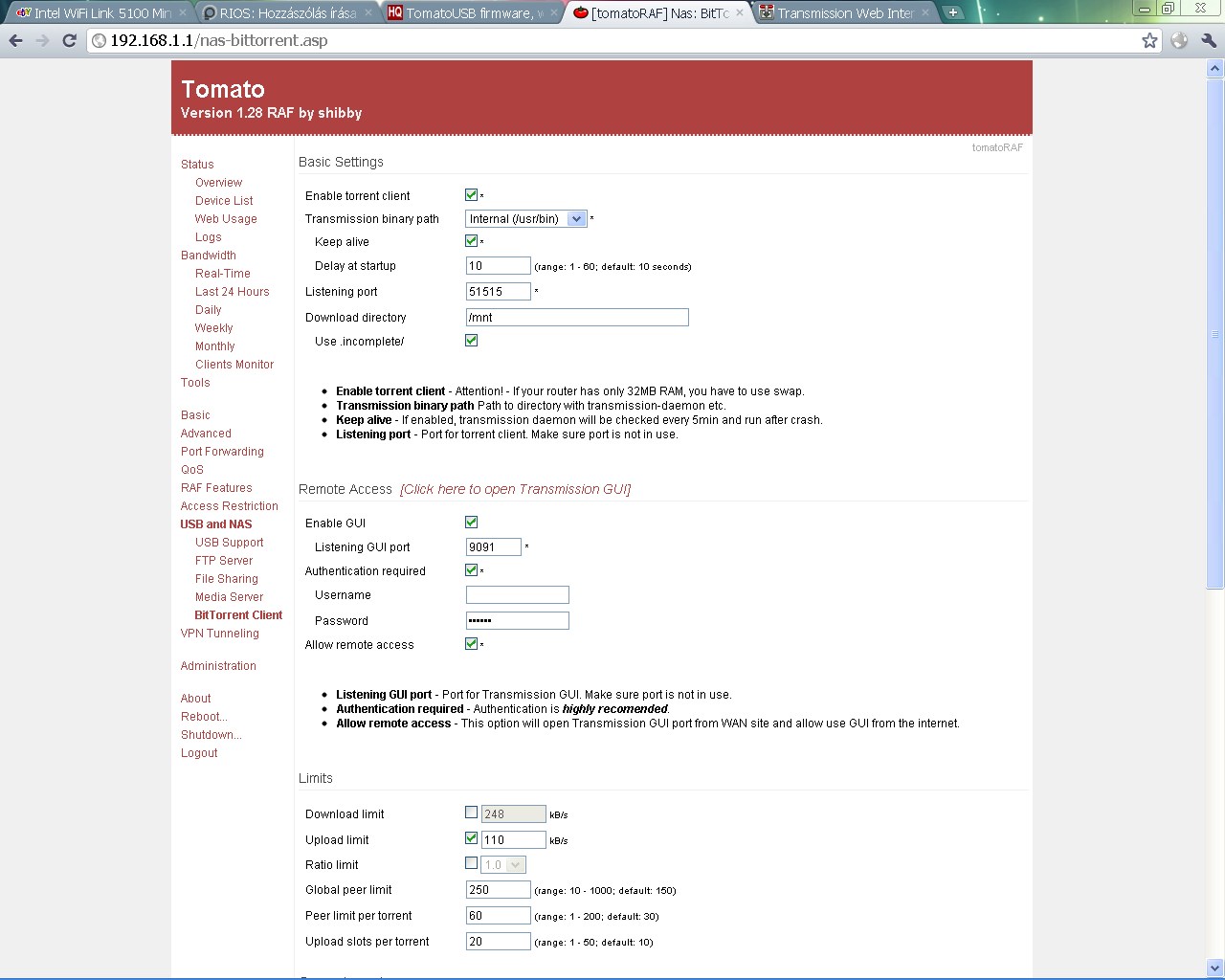
Task: Click the Upload limit value field
Action: point(513,840)
